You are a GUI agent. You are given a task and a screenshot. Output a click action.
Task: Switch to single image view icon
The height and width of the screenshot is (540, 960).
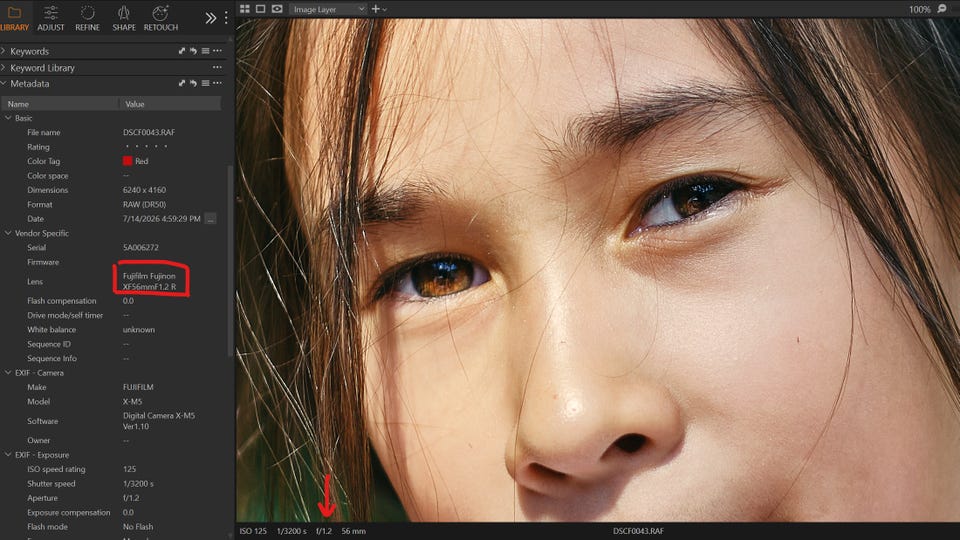point(261,9)
